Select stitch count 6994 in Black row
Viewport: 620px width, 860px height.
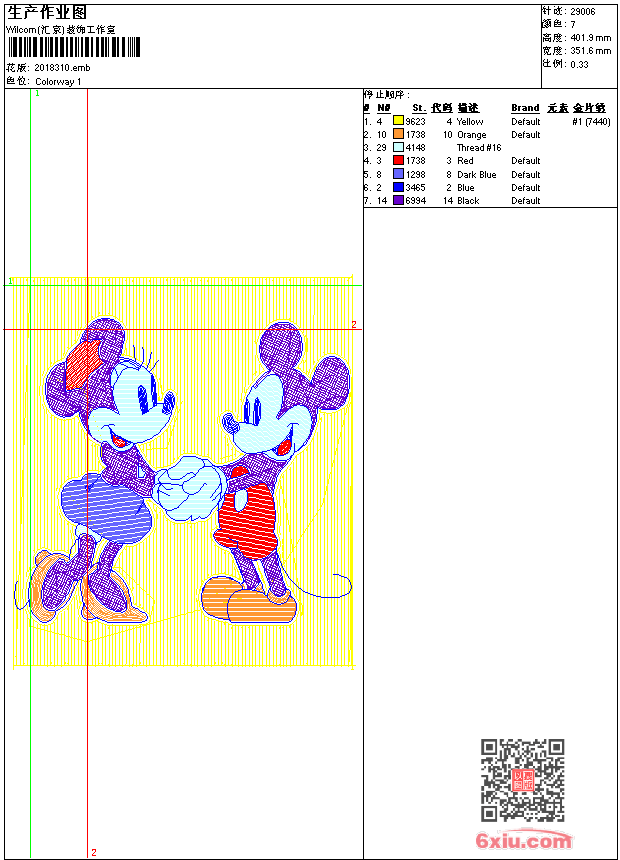415,201
